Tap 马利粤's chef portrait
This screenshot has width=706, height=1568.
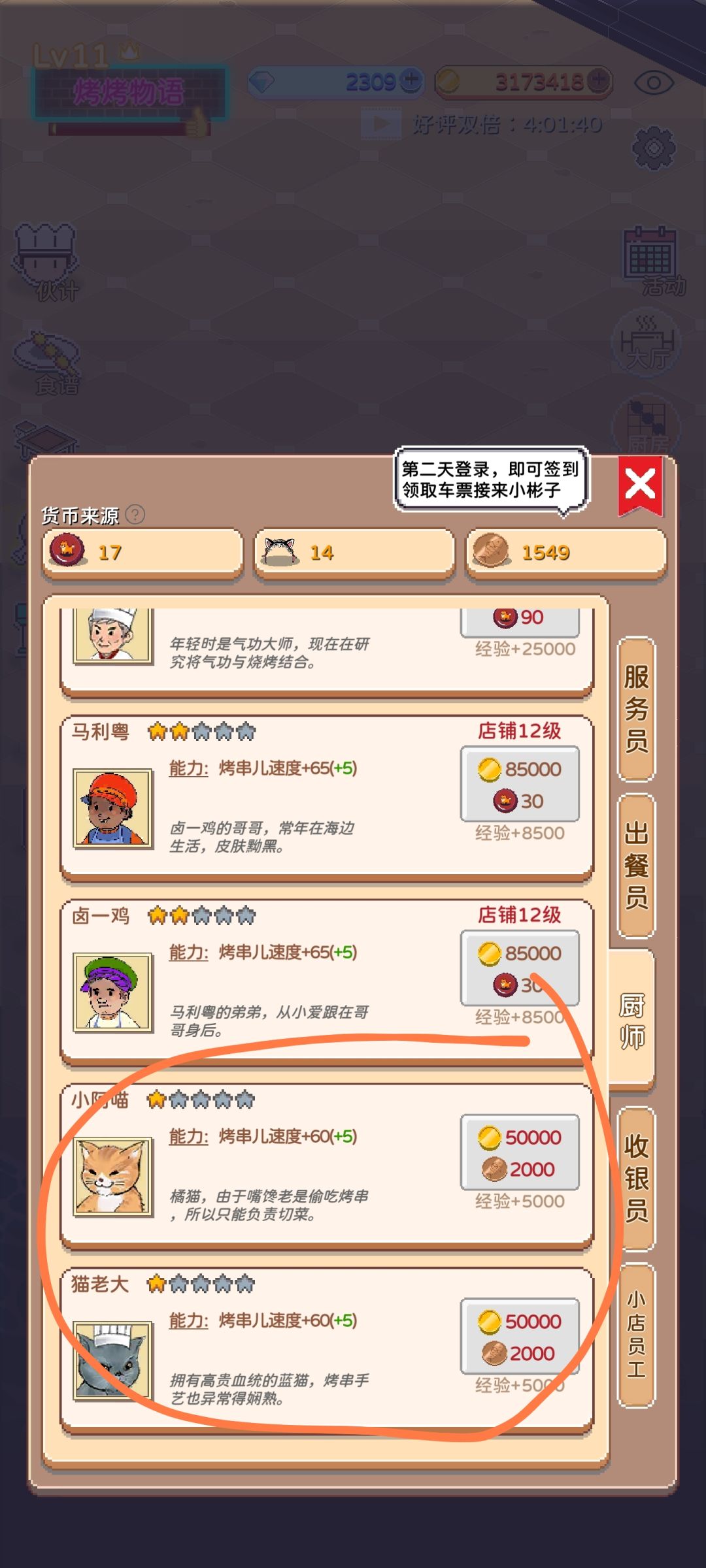(x=112, y=808)
